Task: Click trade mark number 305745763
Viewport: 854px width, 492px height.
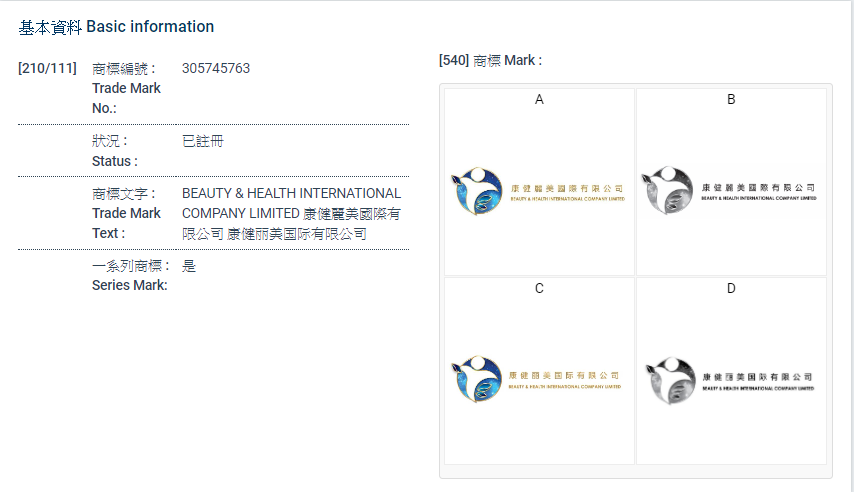Action: coord(216,69)
